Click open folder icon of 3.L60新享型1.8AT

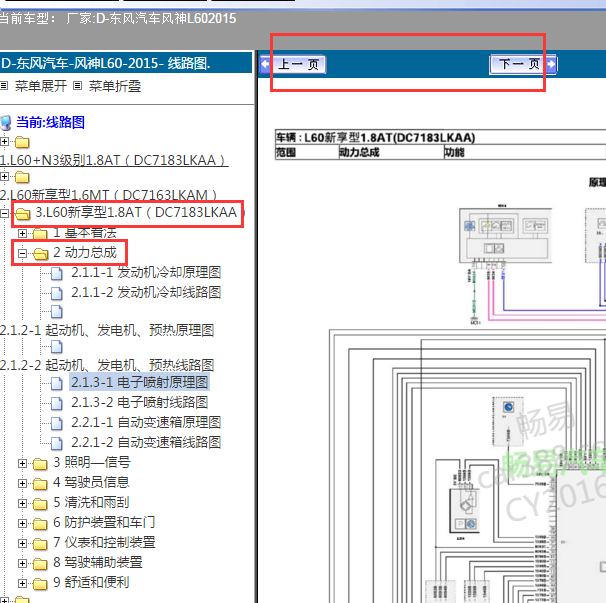[x=23, y=213]
